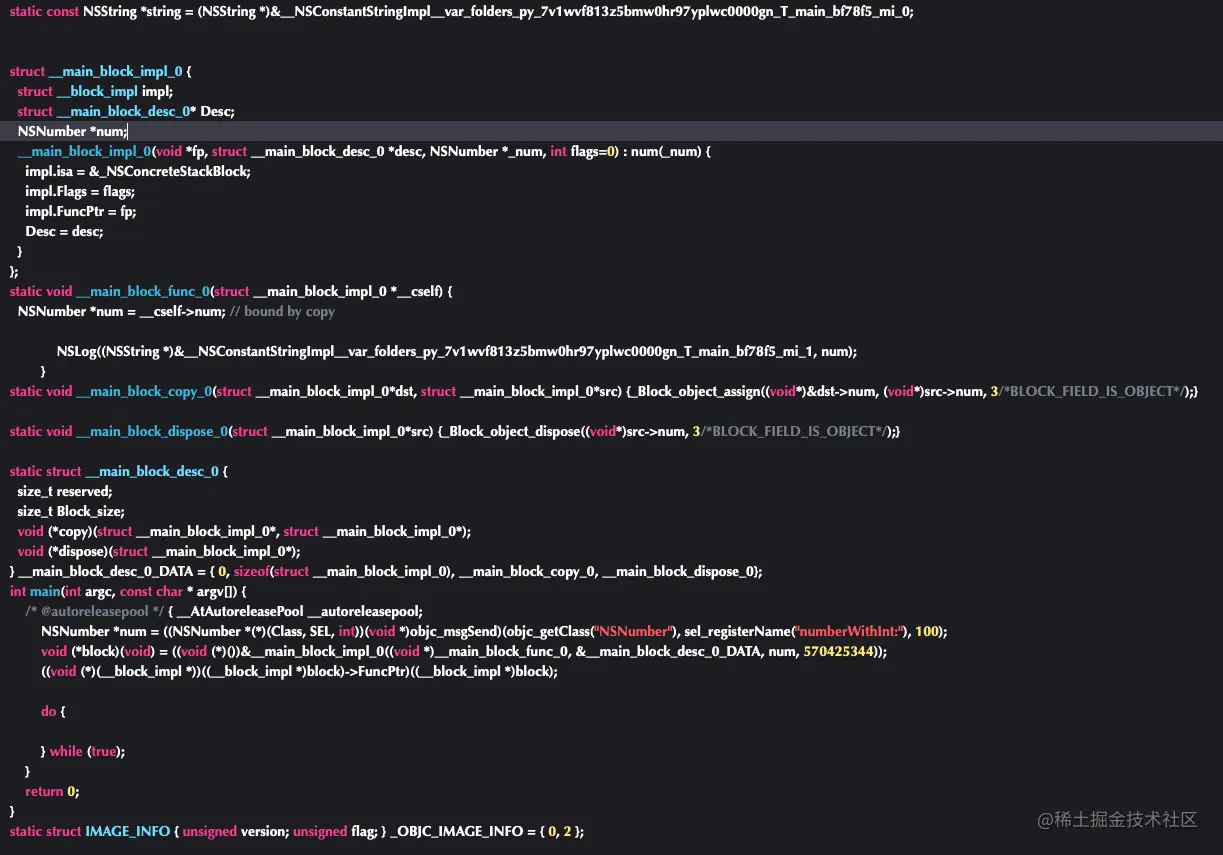
Task: Click the NSLog call line
Action: coord(457,351)
